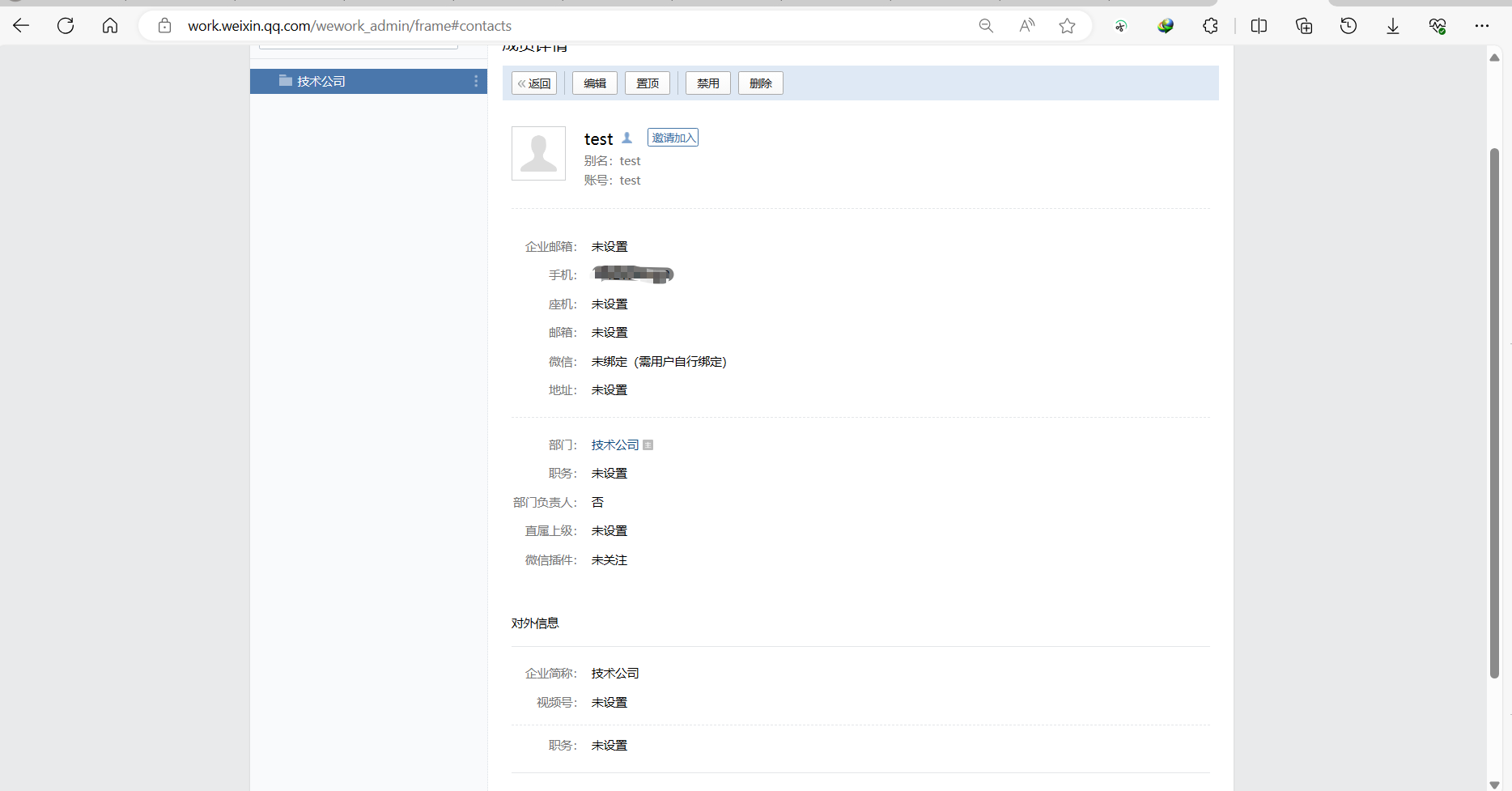Click the 未绑定 (需用户自行绑定) WeChat text

tap(659, 362)
